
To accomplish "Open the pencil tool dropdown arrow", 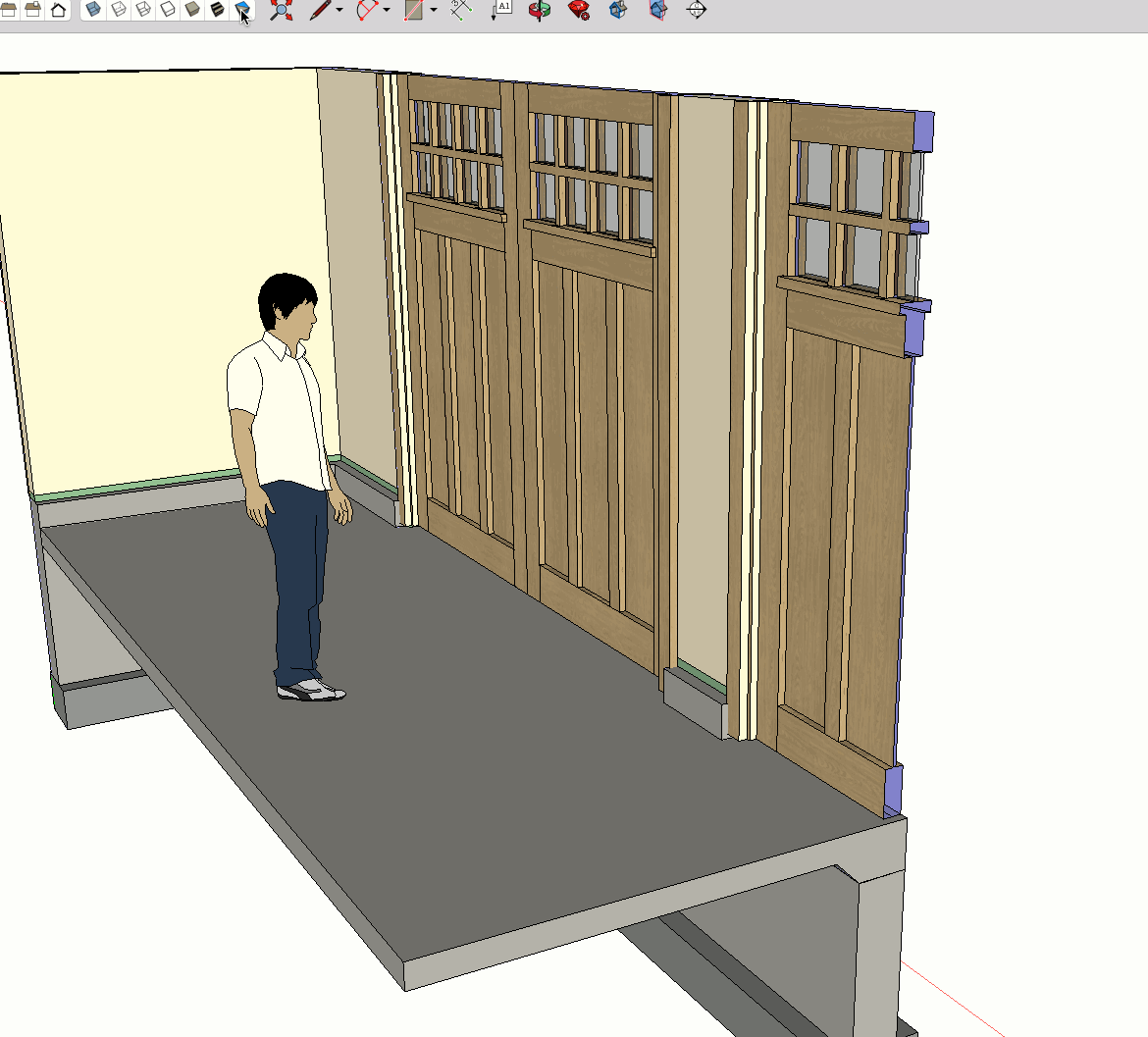I will click(x=339, y=11).
